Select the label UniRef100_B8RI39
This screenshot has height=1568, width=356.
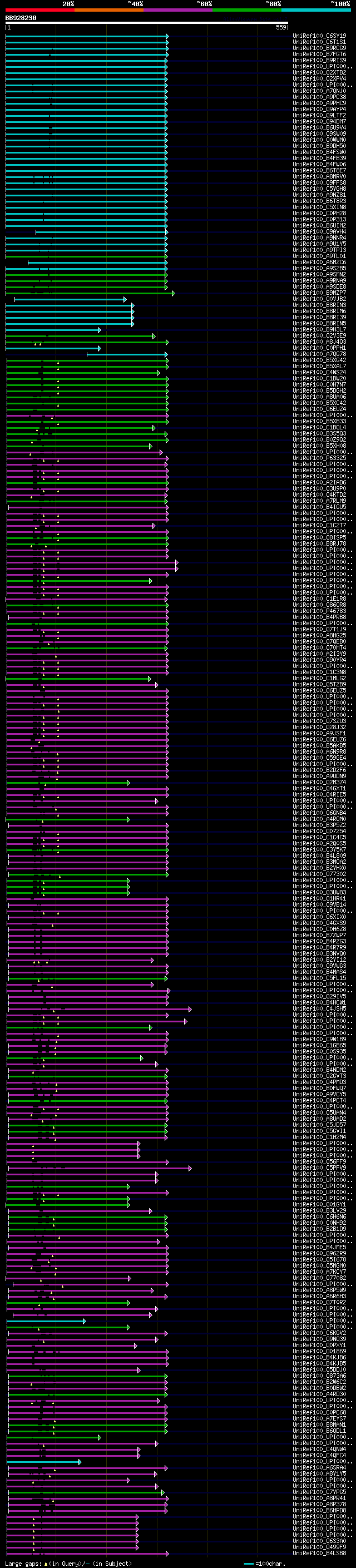pos(319,317)
